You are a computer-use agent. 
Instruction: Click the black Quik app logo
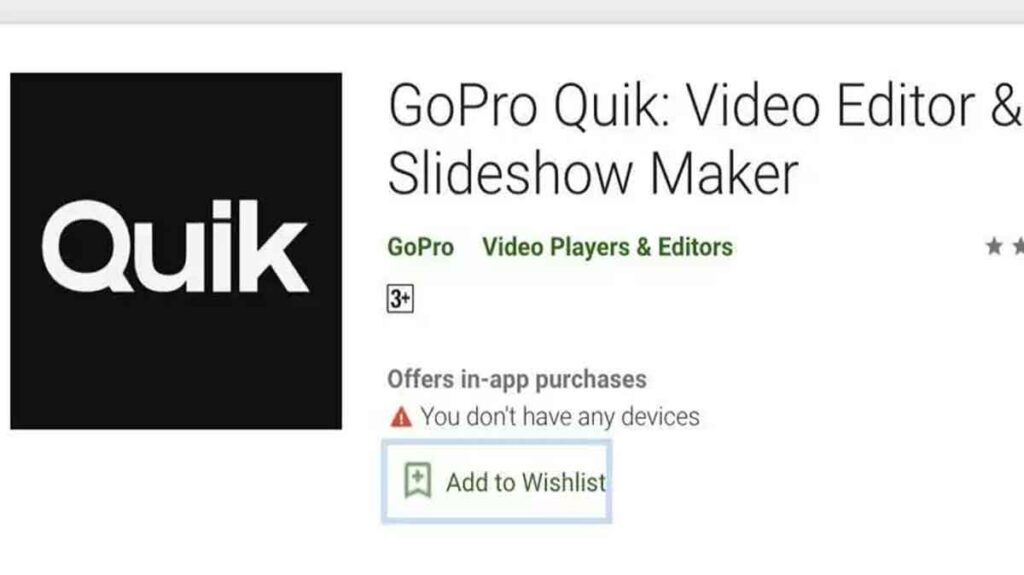pos(176,251)
